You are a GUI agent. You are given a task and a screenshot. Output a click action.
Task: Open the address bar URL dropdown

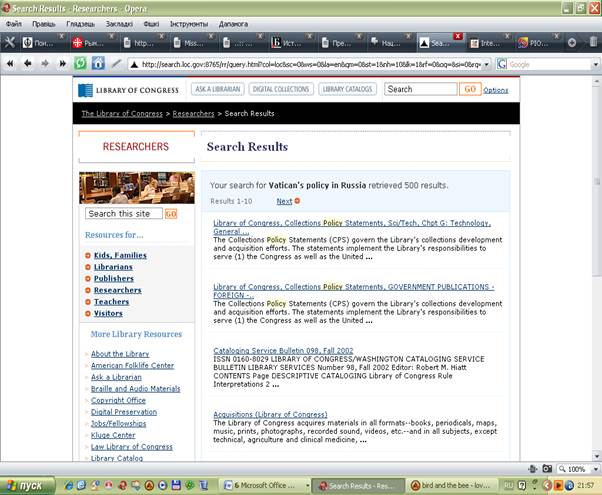(x=487, y=64)
